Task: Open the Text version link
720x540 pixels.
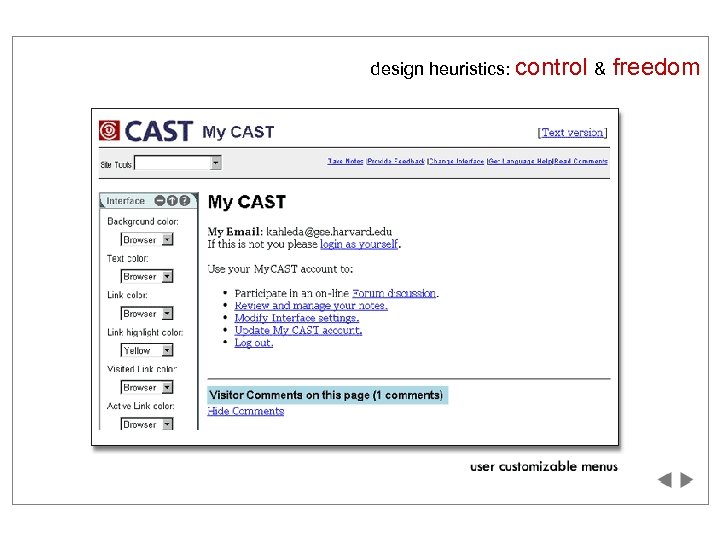Action: pos(572,133)
